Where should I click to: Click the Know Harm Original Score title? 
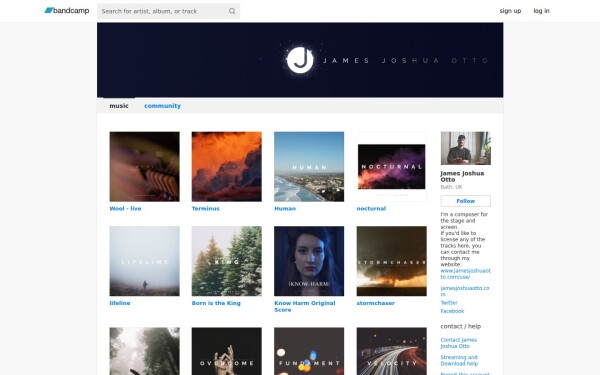click(305, 306)
